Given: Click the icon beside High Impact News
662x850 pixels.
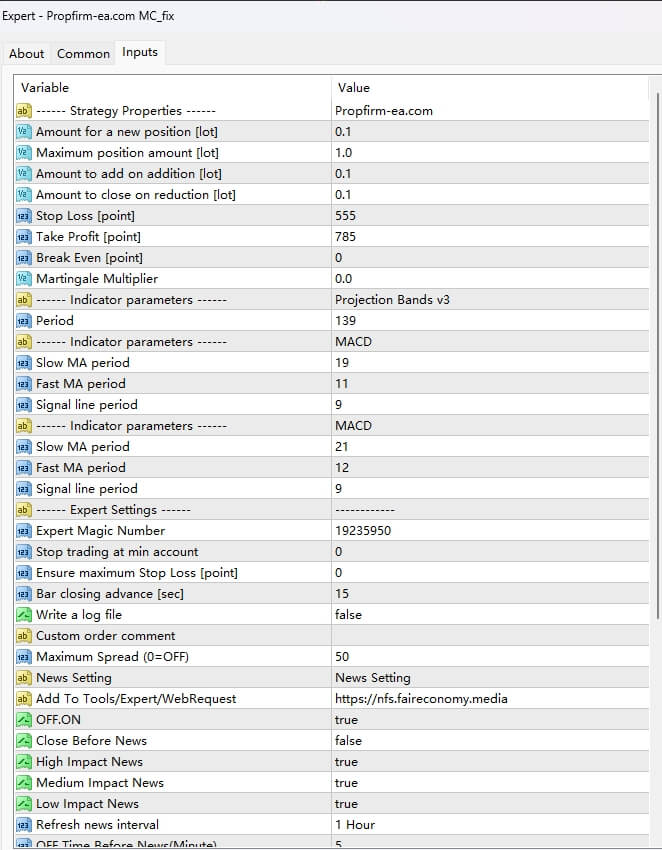Looking at the screenshot, I should coord(24,762).
